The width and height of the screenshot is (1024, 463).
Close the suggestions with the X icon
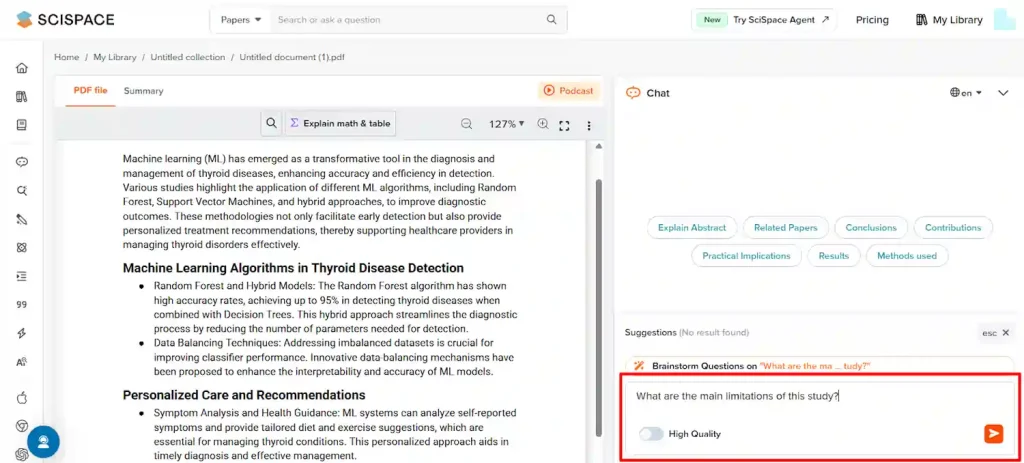click(1006, 333)
